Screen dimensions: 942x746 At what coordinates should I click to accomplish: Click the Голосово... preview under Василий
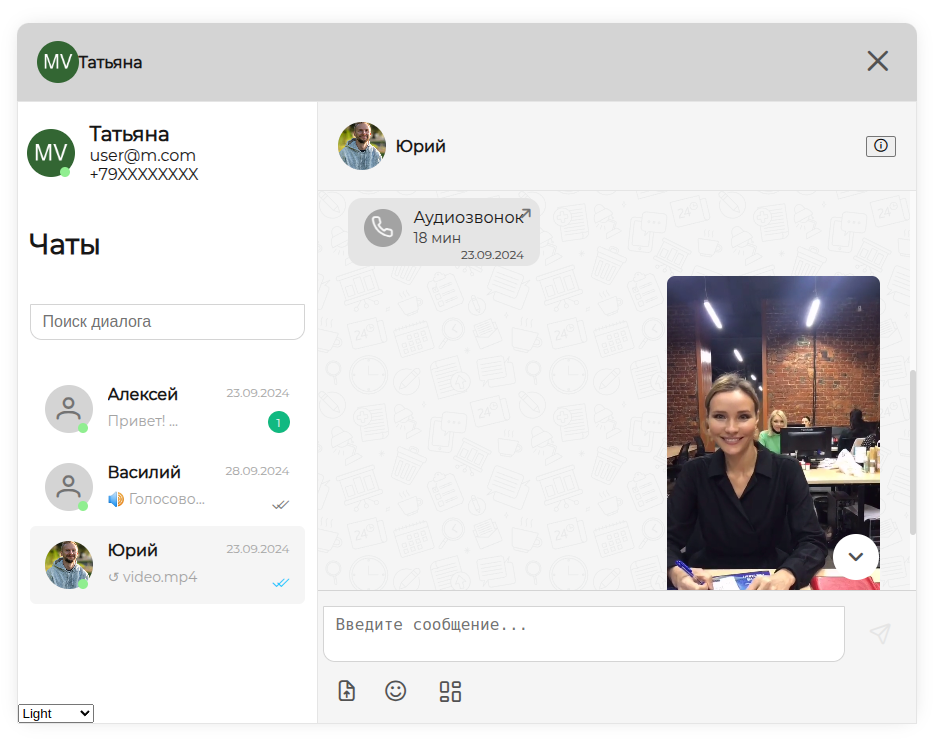[167, 499]
